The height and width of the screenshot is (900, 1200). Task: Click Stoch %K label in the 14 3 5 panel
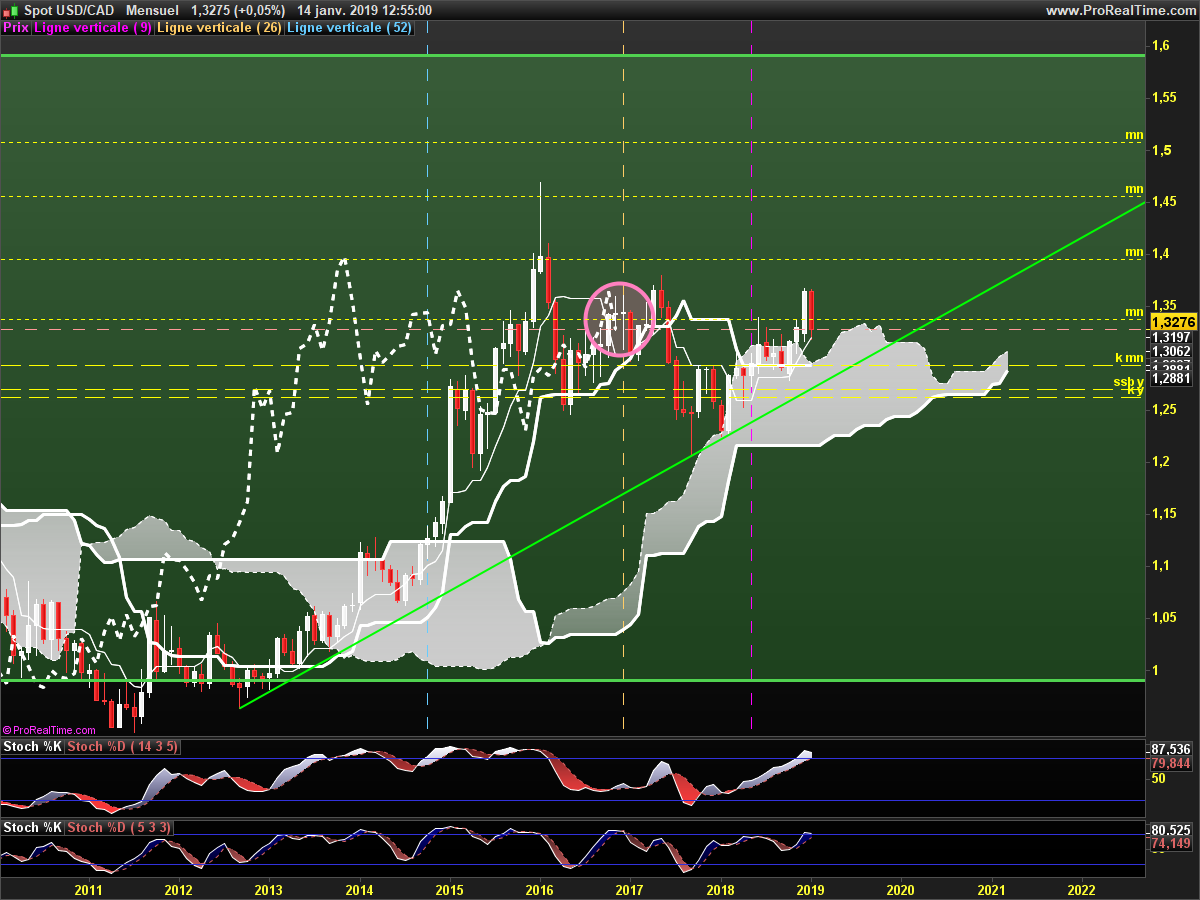click(33, 747)
